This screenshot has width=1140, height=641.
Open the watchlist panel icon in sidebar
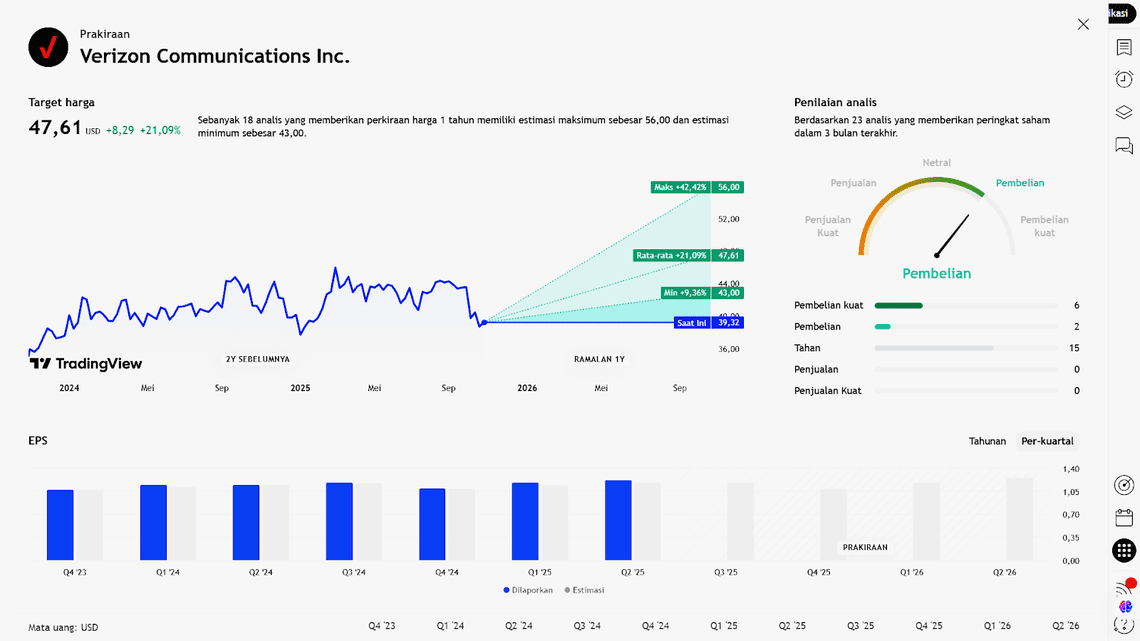tap(1124, 47)
